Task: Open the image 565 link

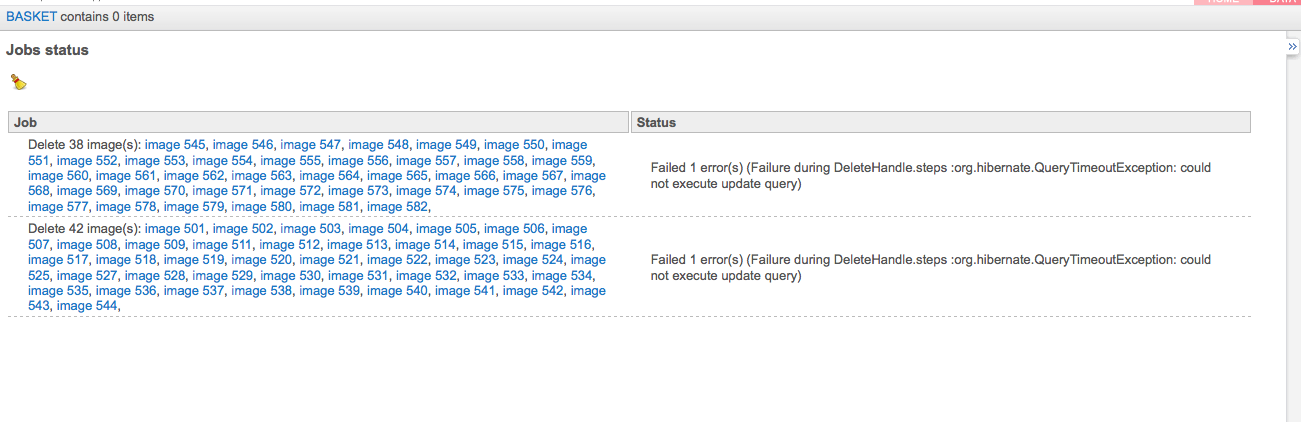Action: (397, 176)
